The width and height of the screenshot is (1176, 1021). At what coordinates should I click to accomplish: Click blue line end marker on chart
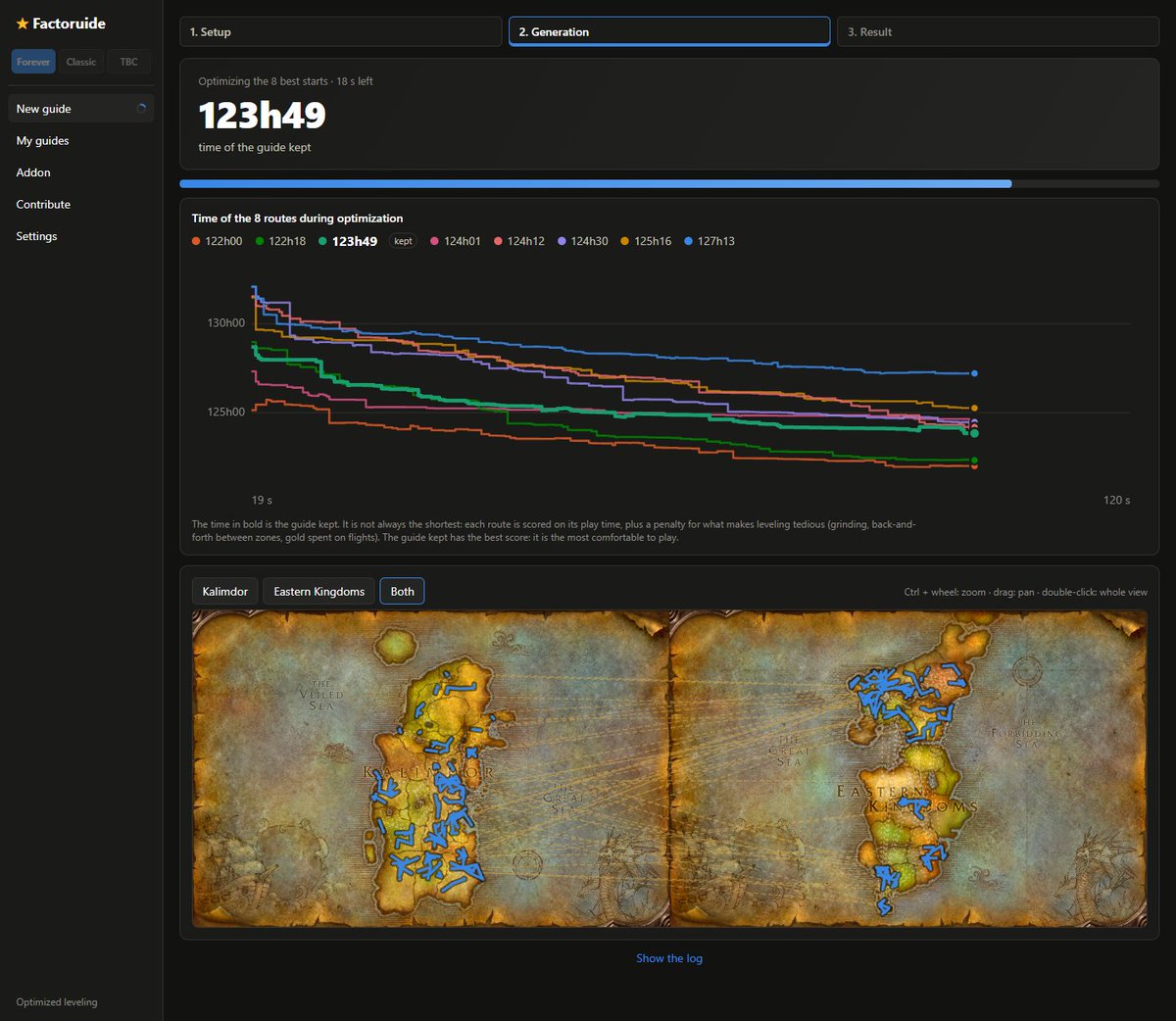click(974, 373)
